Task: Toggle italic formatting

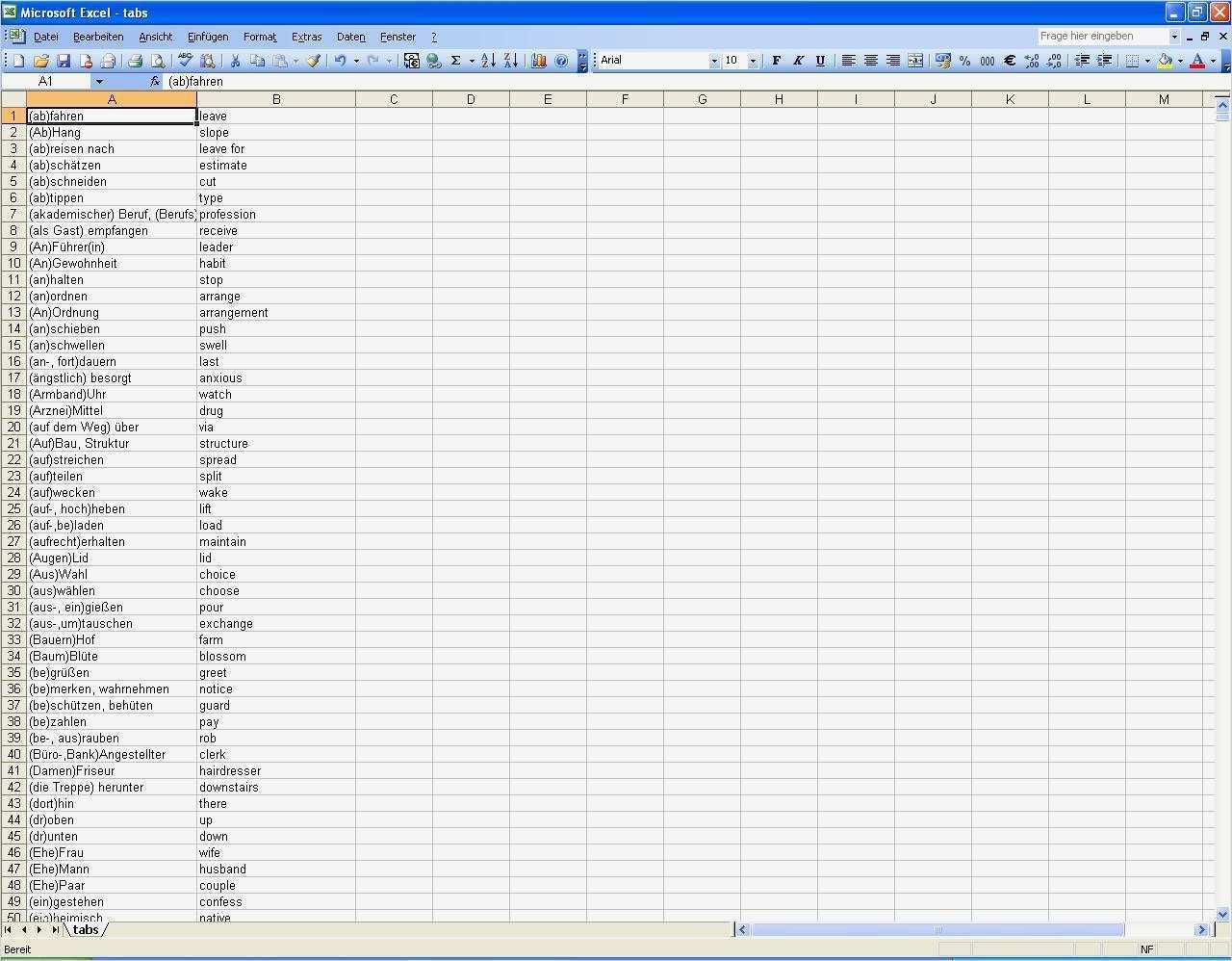Action: [x=798, y=60]
